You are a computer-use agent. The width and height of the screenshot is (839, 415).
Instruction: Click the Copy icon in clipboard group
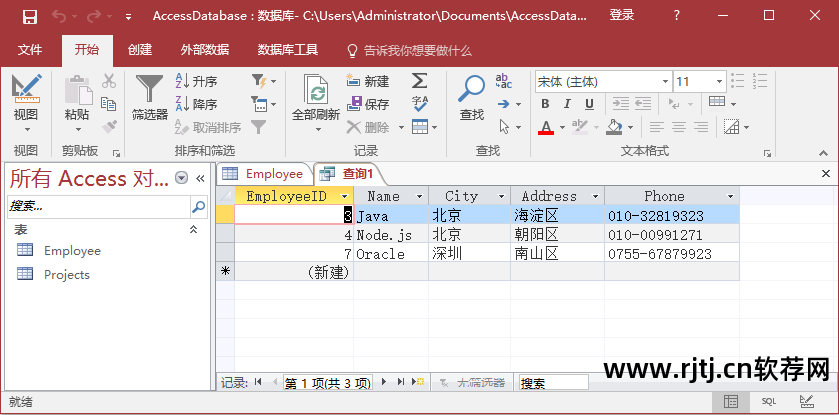pos(109,104)
